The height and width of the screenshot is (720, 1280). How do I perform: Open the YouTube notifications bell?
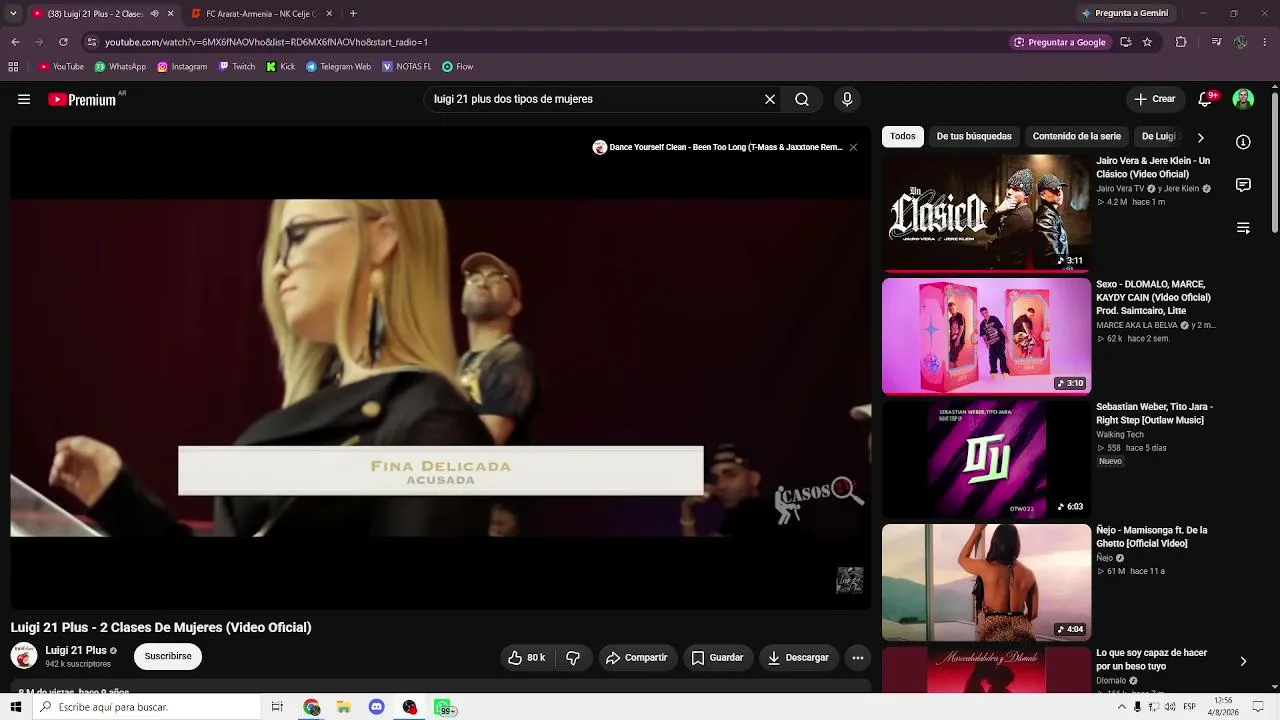point(1207,99)
